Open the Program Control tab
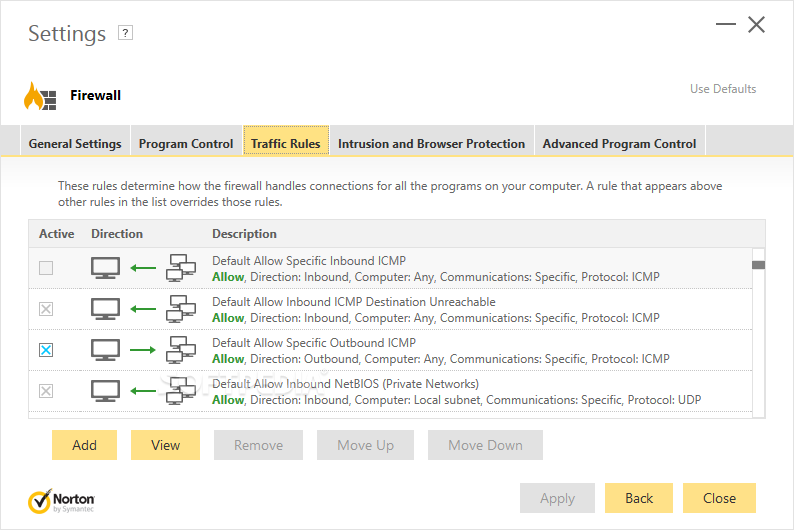Screen dimensions: 794x530 186,144
